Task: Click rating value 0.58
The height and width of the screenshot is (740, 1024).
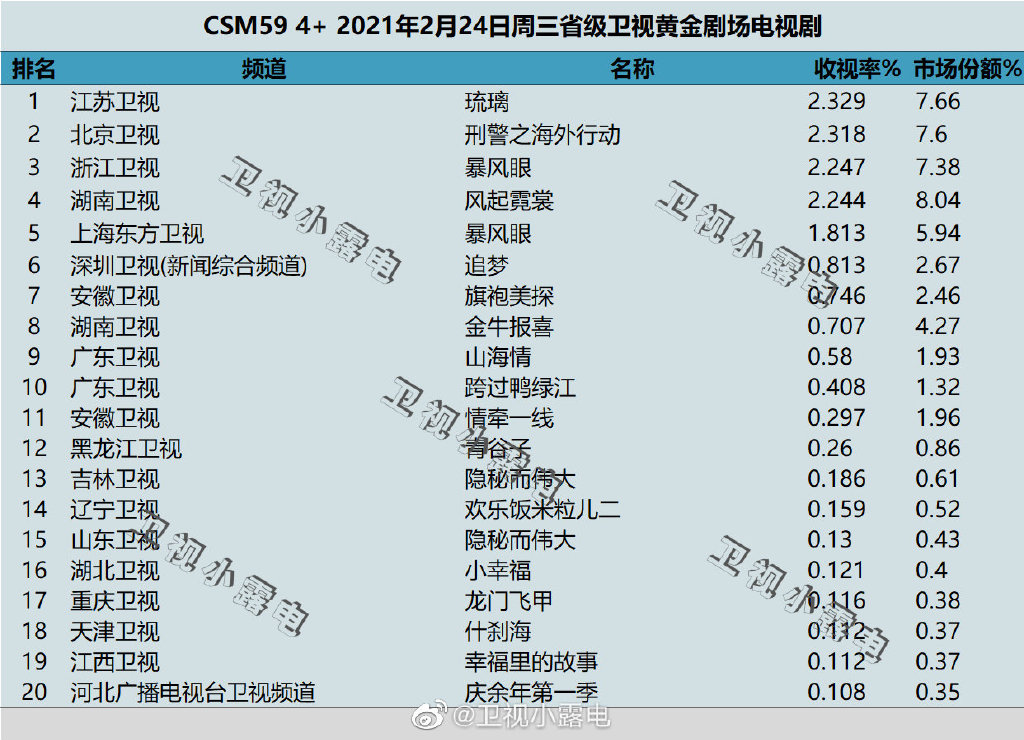Action: [829, 356]
